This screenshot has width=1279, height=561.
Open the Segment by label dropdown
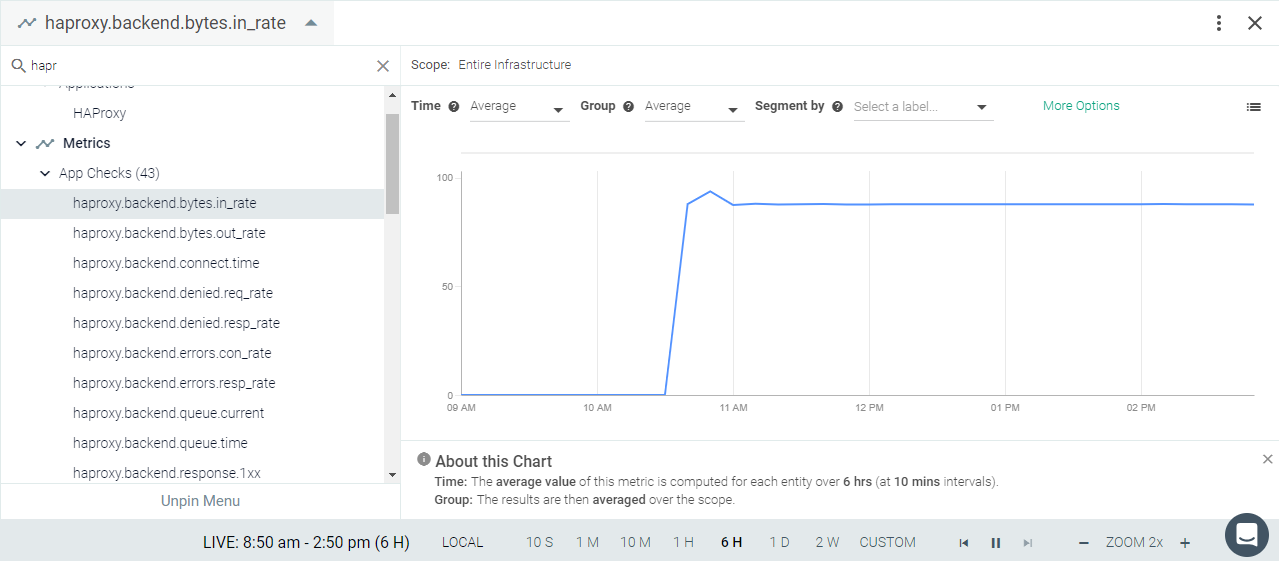tap(923, 107)
